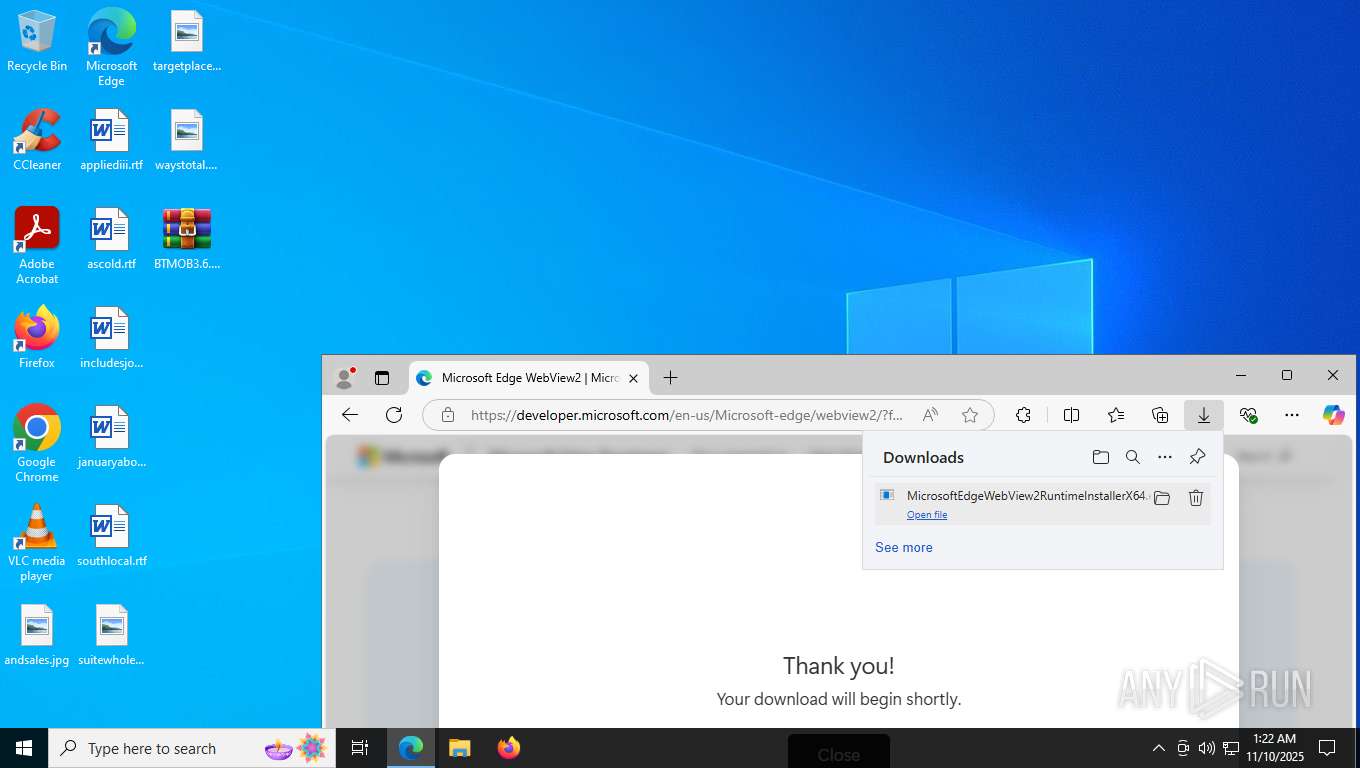Viewport: 1360px width, 768px height.
Task: Click the Edge address bar URL
Action: [x=687, y=415]
